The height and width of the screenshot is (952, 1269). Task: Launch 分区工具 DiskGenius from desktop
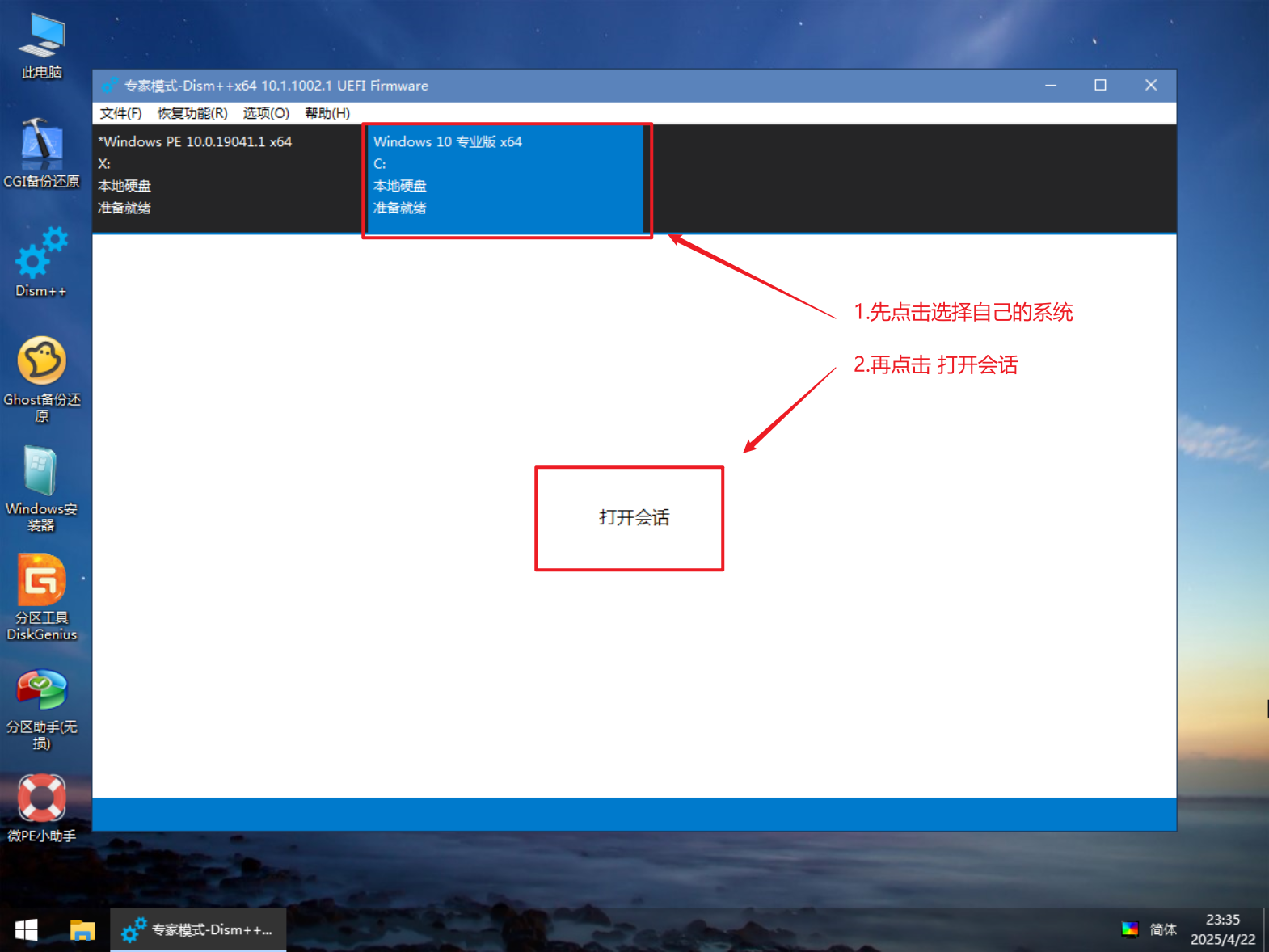(42, 598)
